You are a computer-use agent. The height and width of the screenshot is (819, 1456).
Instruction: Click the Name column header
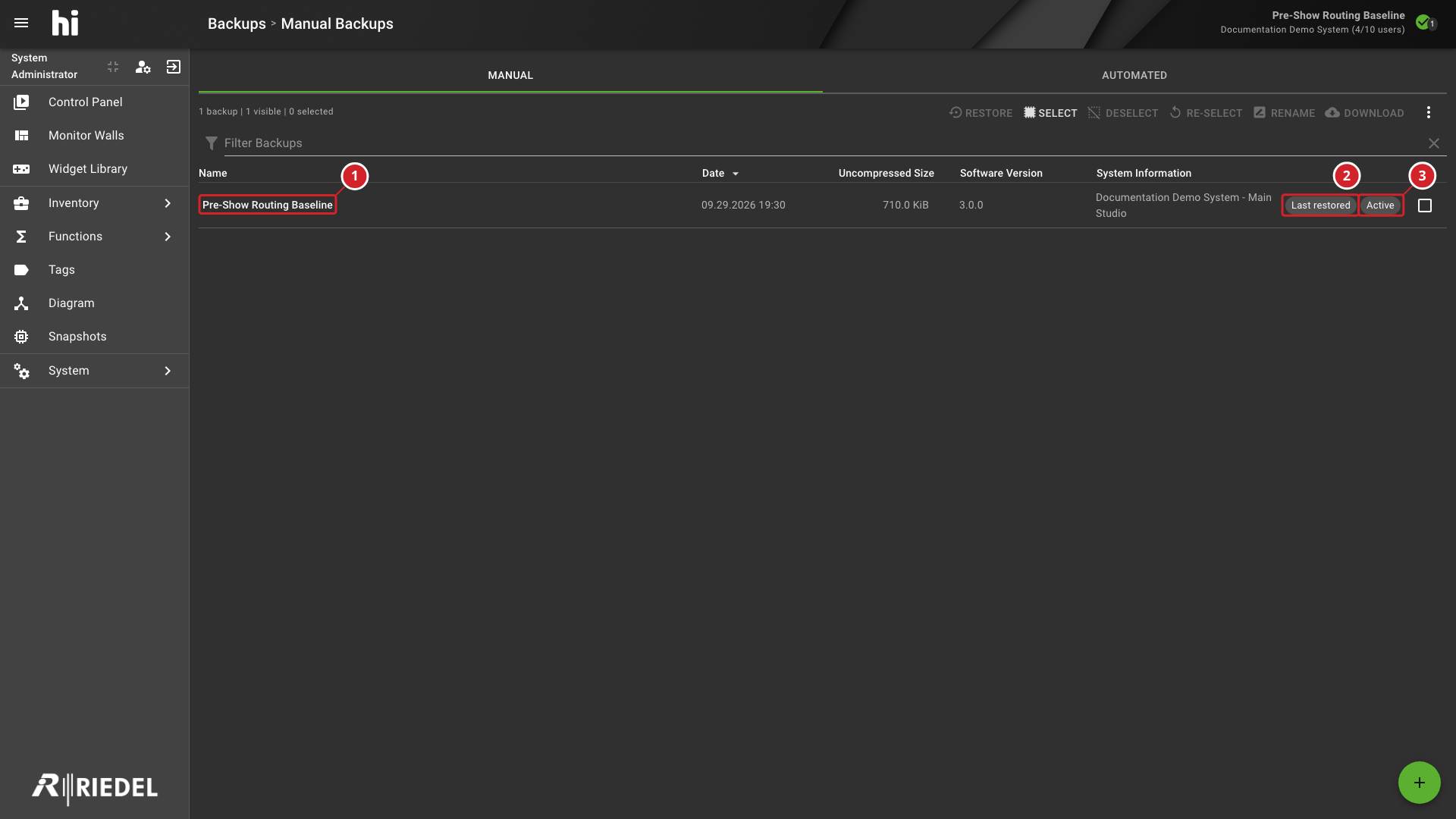213,174
